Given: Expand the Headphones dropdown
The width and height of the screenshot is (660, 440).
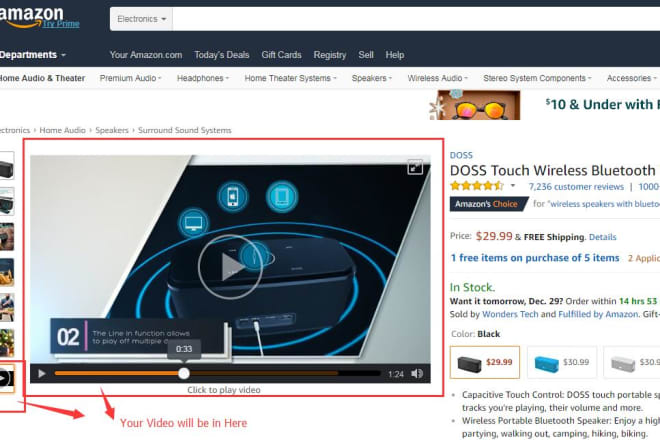Looking at the screenshot, I should tap(203, 78).
